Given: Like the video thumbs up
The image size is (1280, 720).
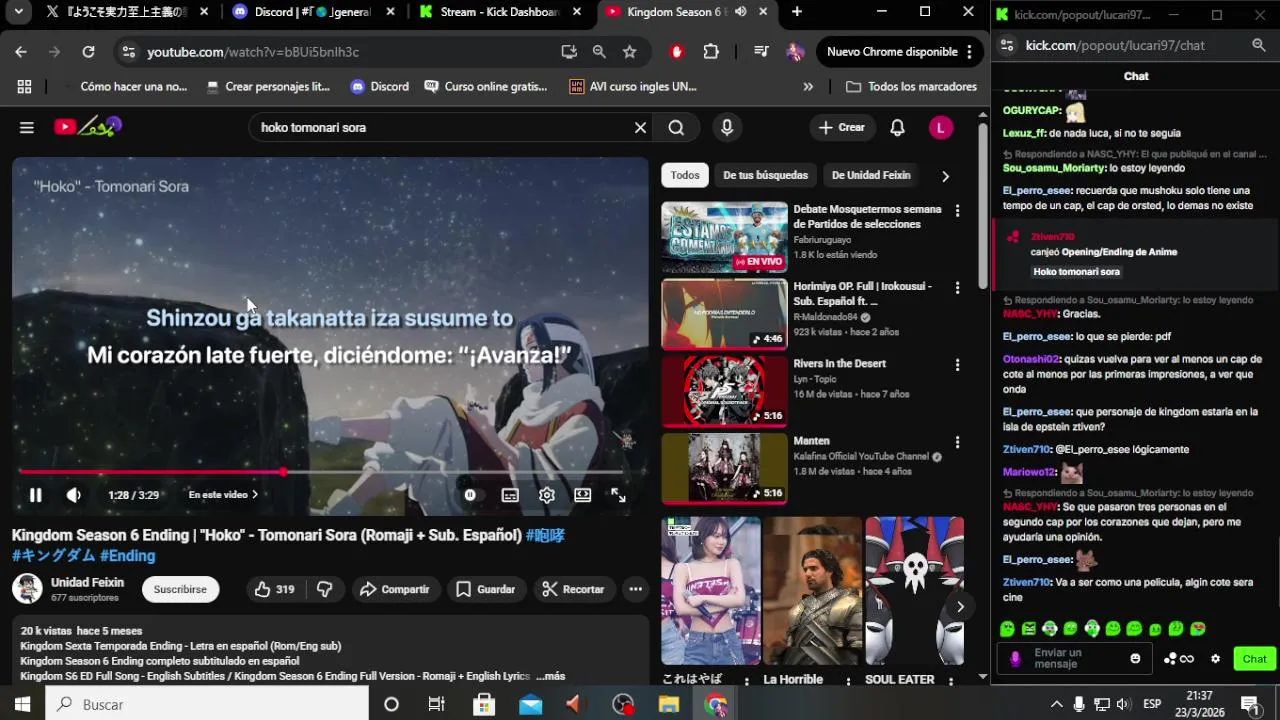Looking at the screenshot, I should point(274,589).
